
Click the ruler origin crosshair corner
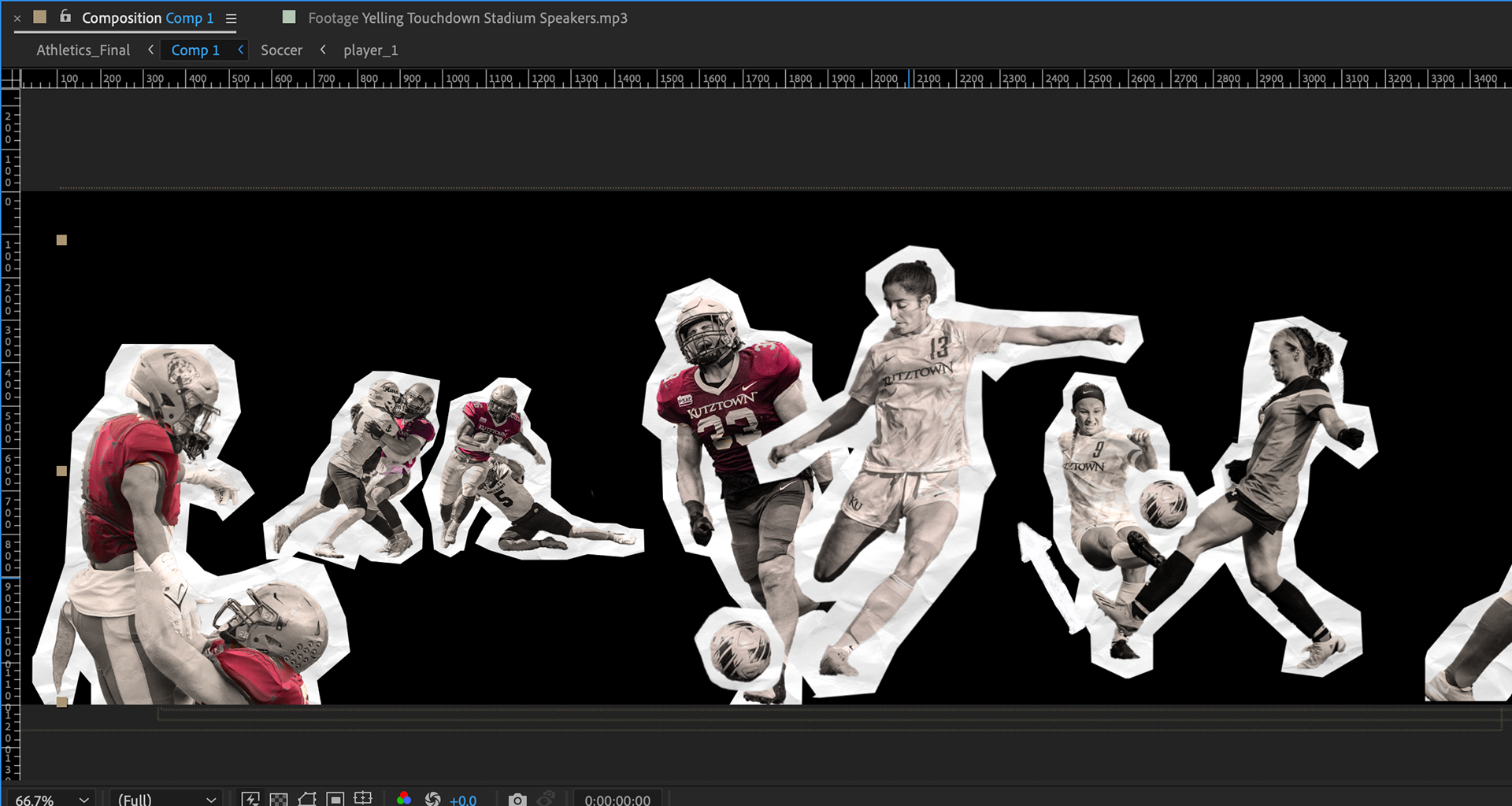pyautogui.click(x=10, y=78)
